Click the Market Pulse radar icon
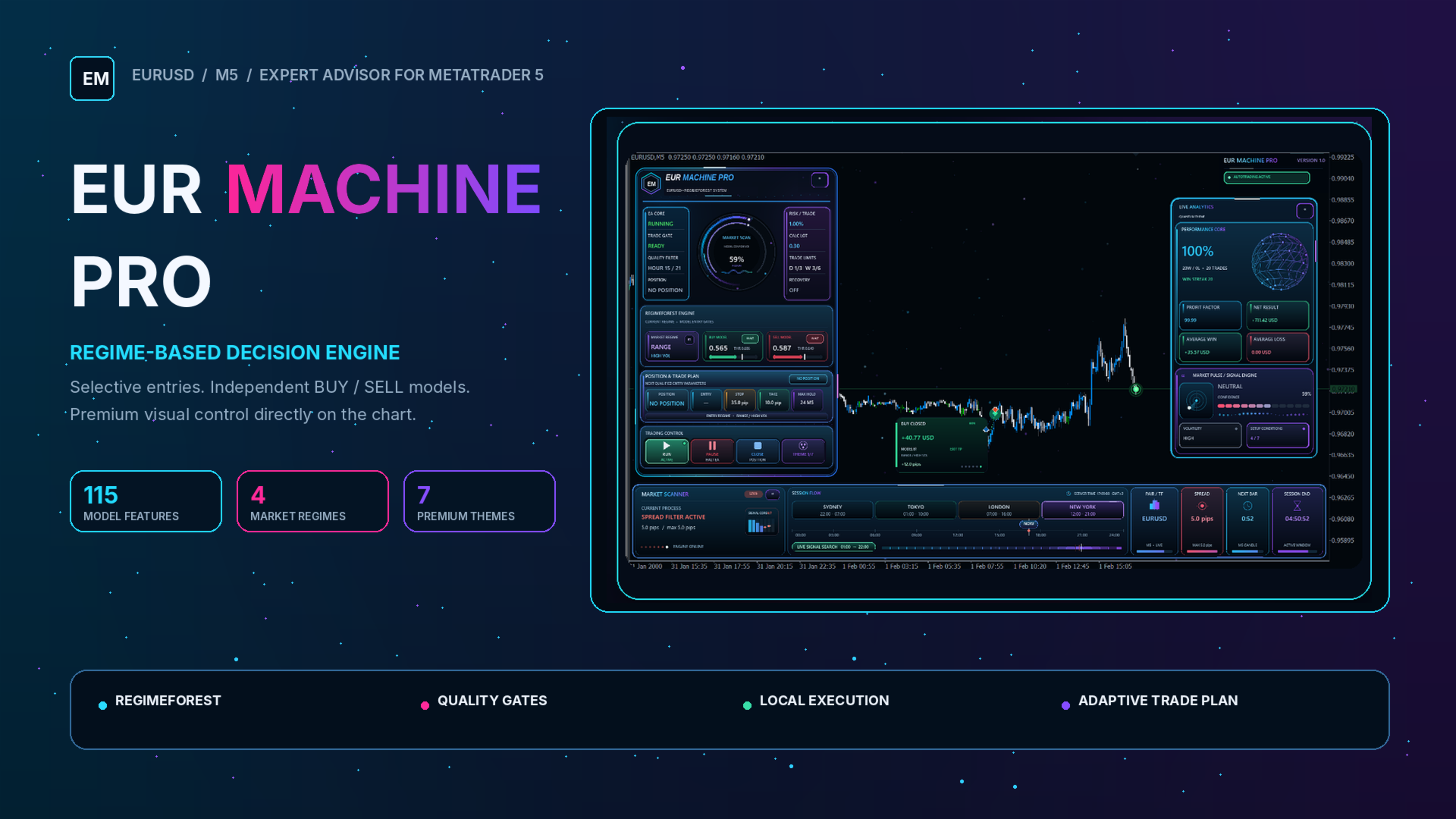 click(x=1196, y=401)
